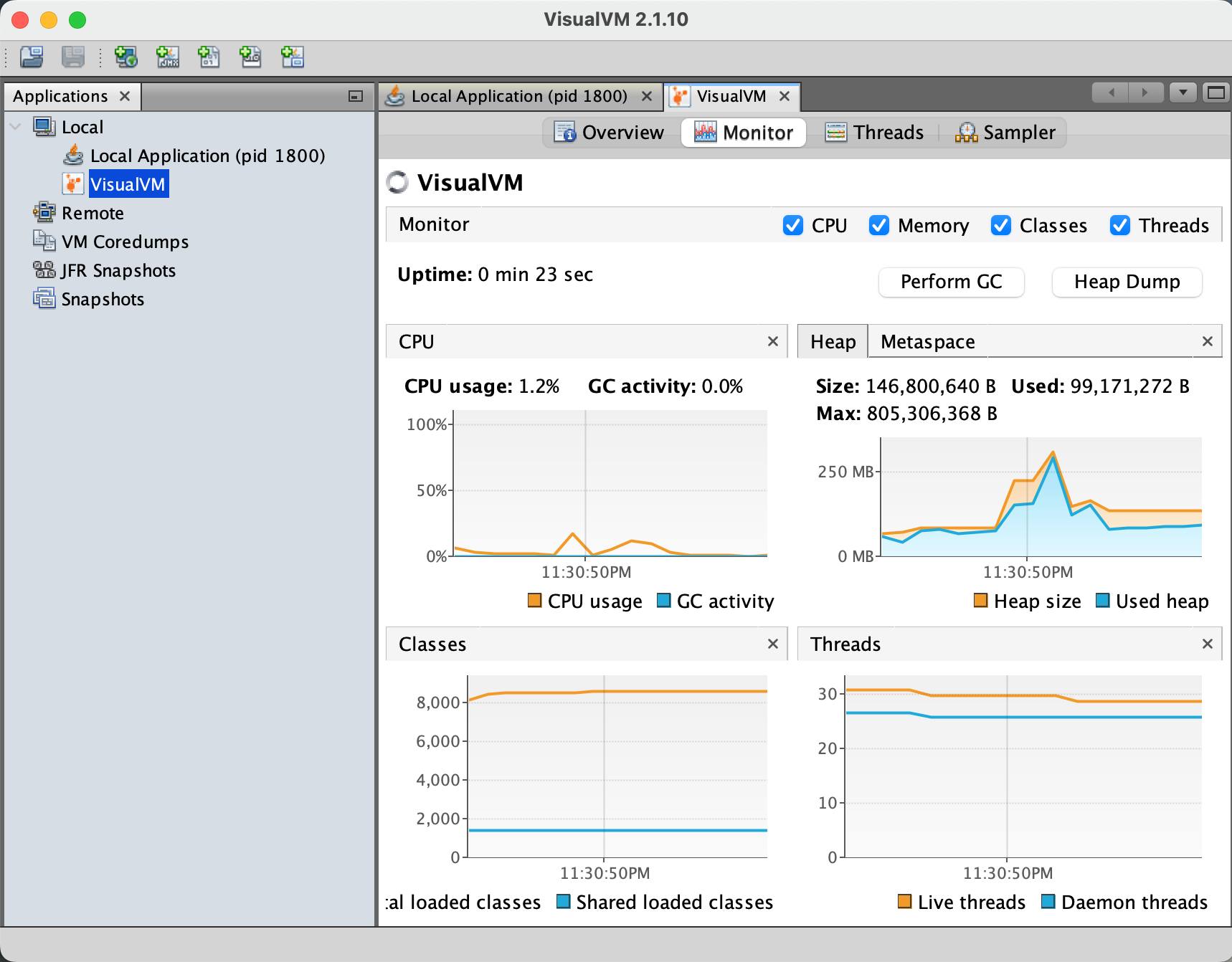Click the Overview tab's info icon
The height and width of the screenshot is (962, 1232).
565,133
